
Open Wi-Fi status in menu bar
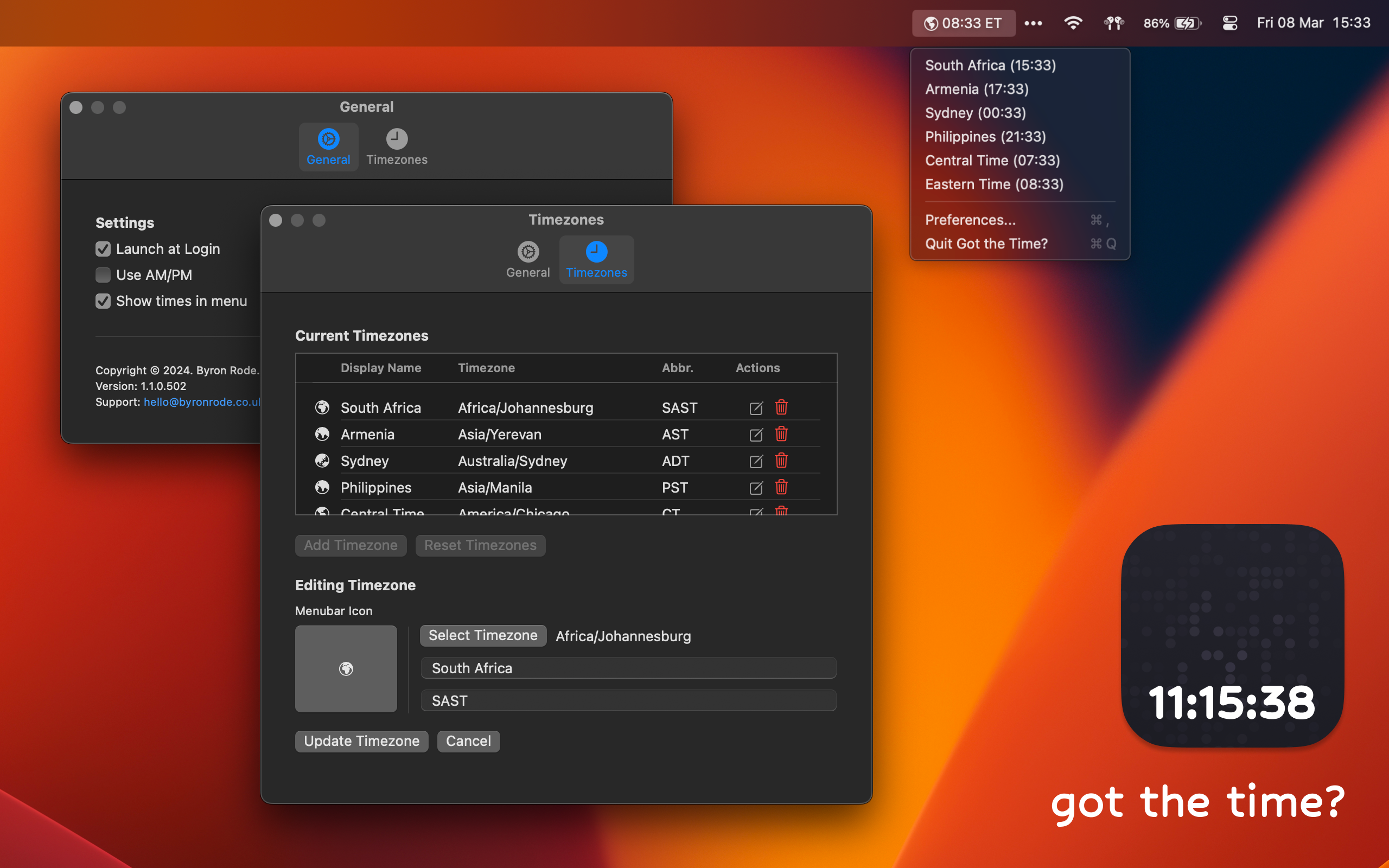[x=1073, y=23]
